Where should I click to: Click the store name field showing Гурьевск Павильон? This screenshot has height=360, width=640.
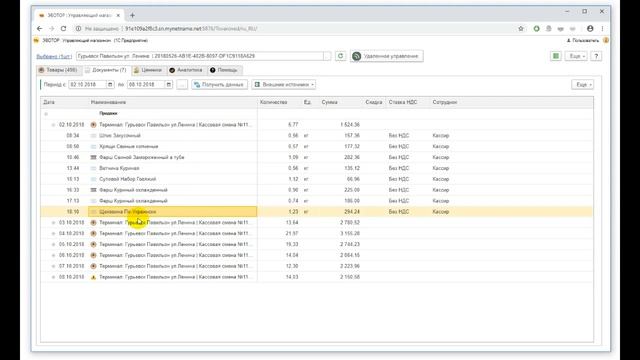[x=200, y=56]
